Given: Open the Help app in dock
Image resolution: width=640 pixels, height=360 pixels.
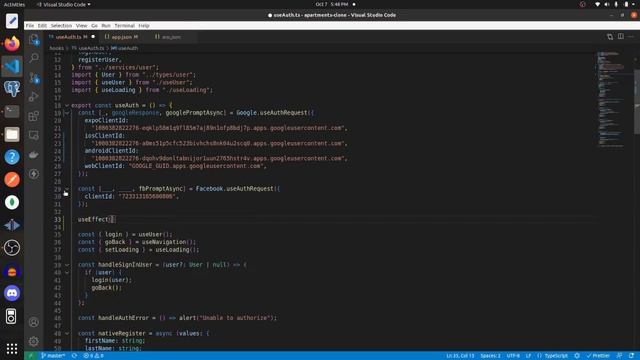Looking at the screenshot, I should [x=12, y=157].
